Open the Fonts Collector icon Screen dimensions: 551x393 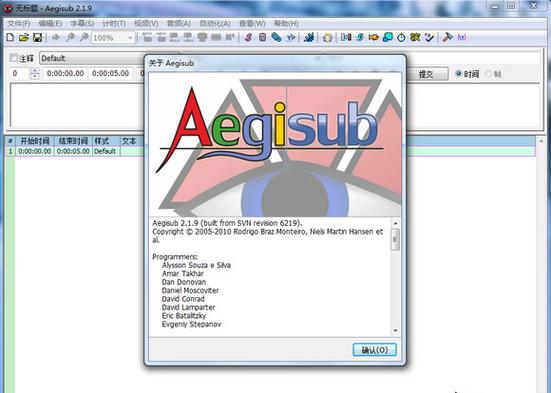(290, 37)
